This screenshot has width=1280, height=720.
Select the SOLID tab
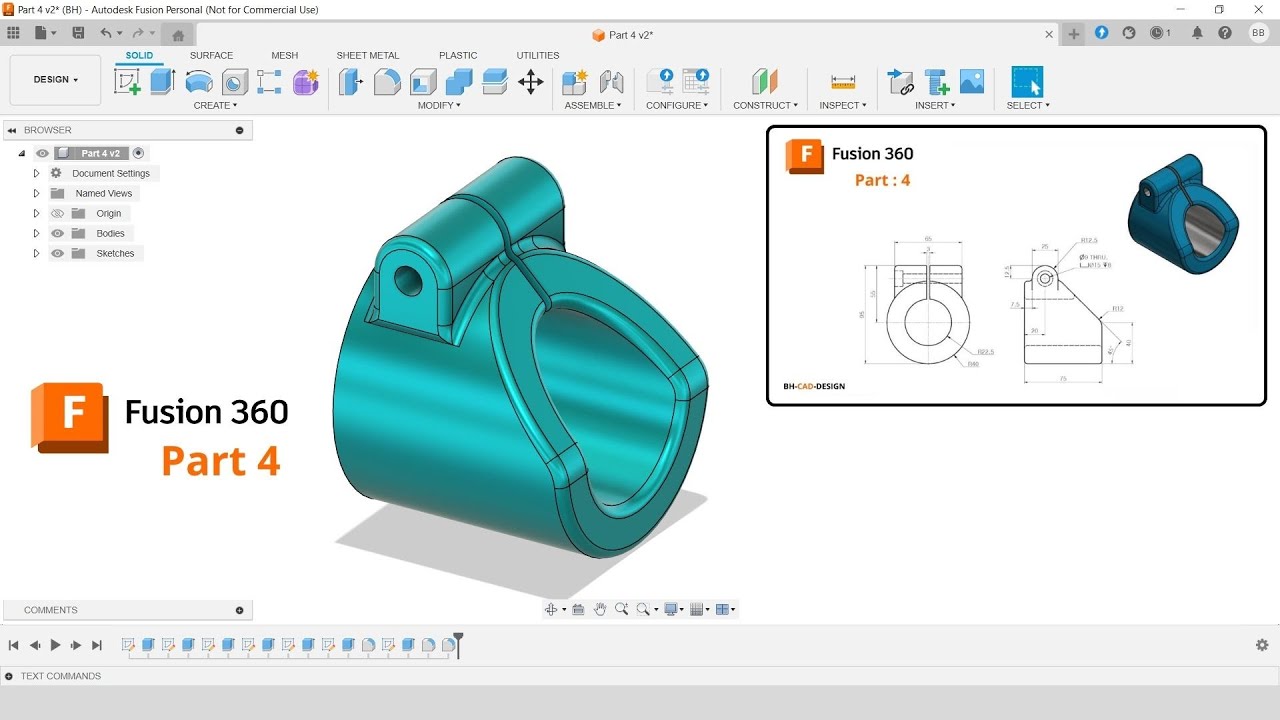coord(139,55)
